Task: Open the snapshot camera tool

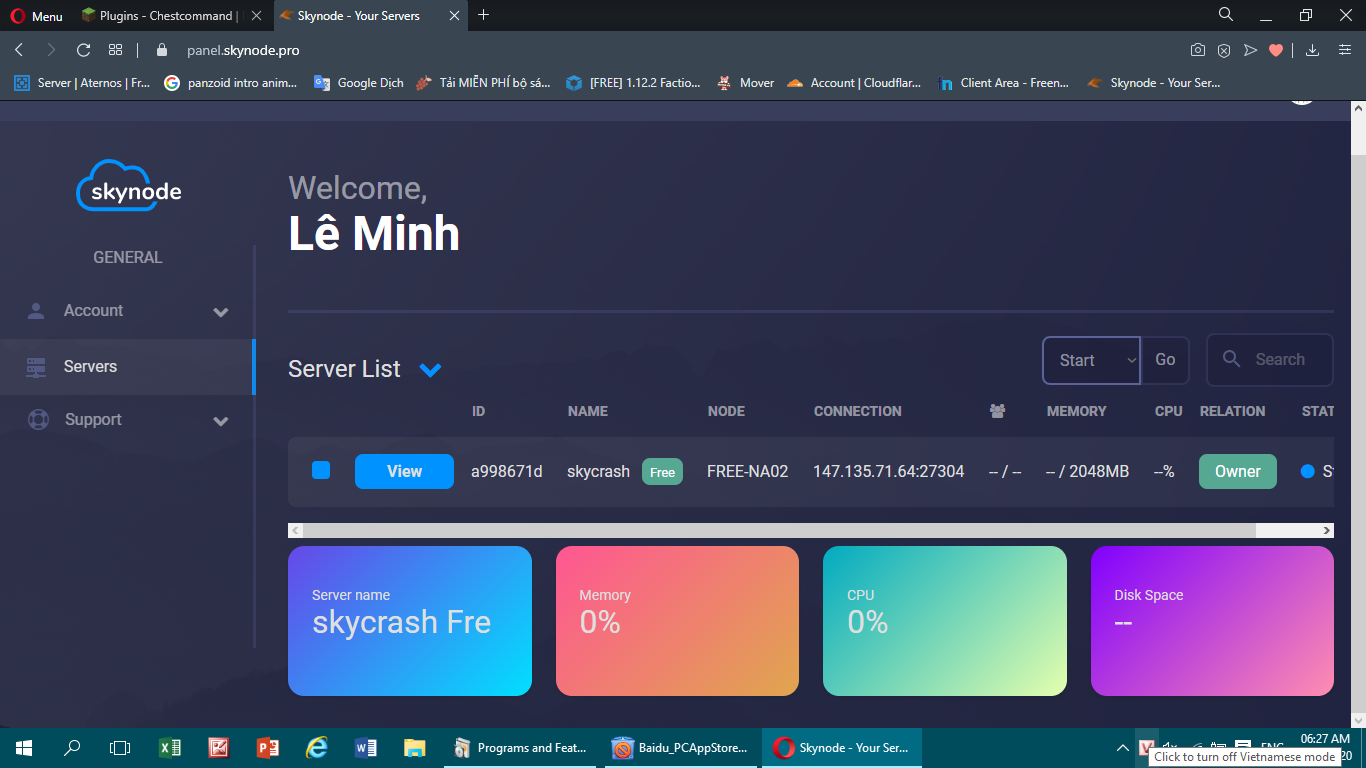Action: pyautogui.click(x=1198, y=50)
